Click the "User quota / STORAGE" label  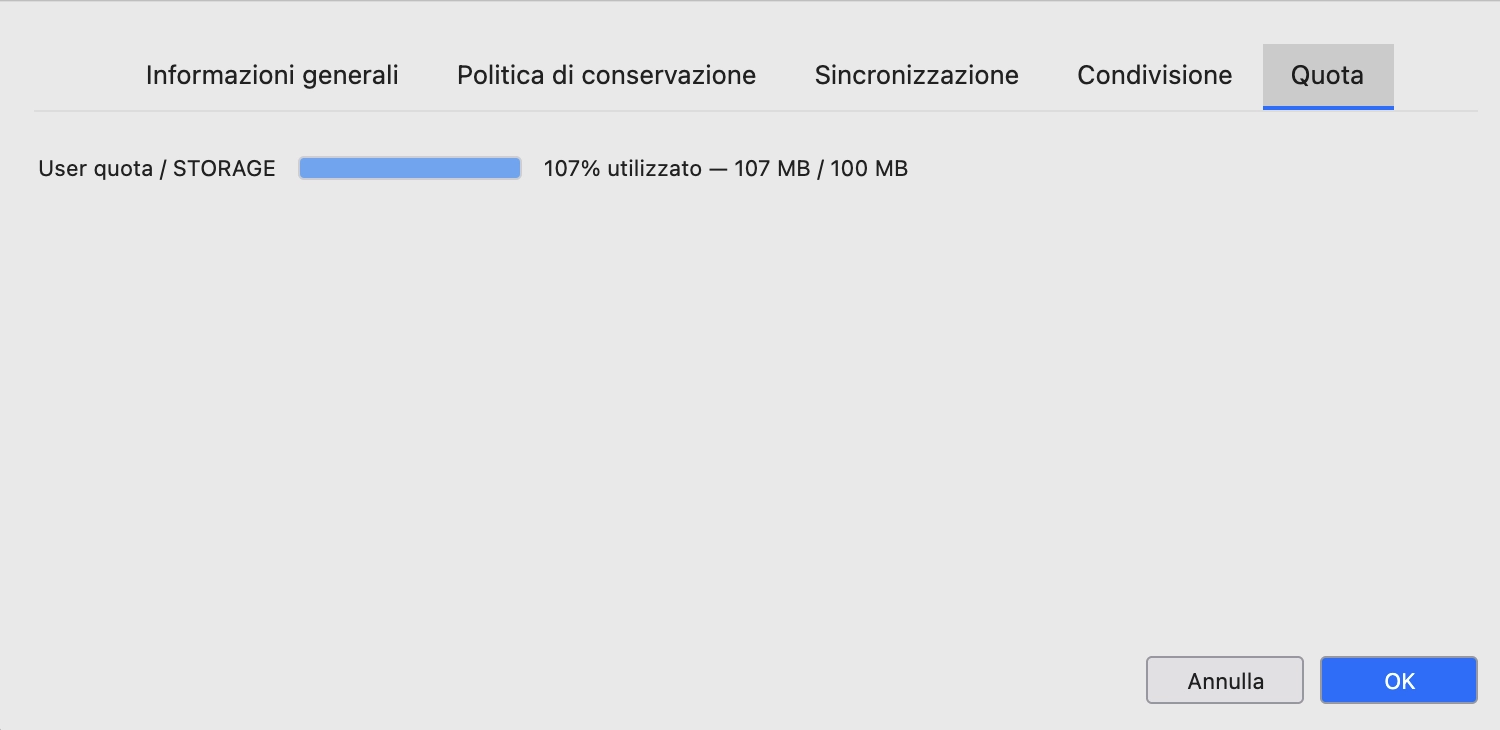pos(157,168)
